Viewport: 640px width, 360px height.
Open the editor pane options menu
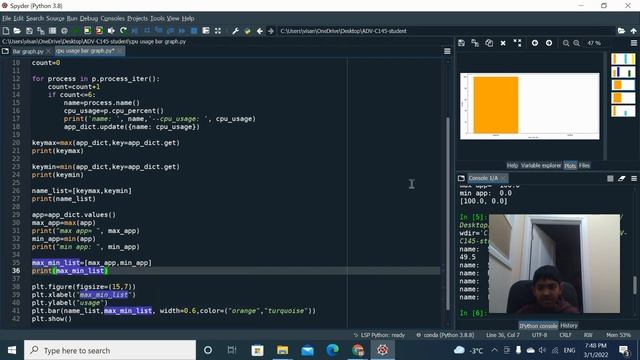447,51
